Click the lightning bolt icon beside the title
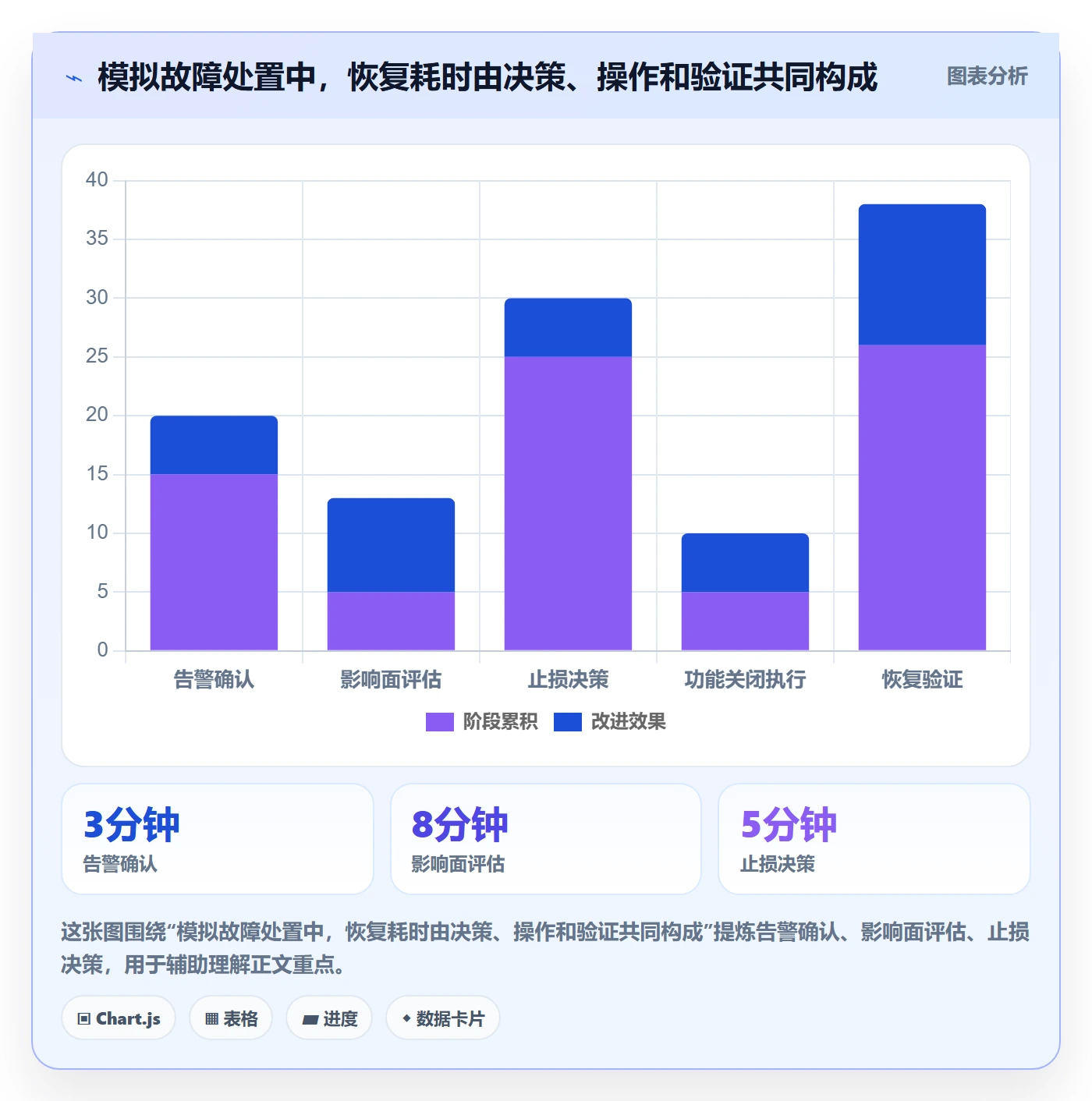Screen dimensions: 1092x1101 click(x=74, y=78)
